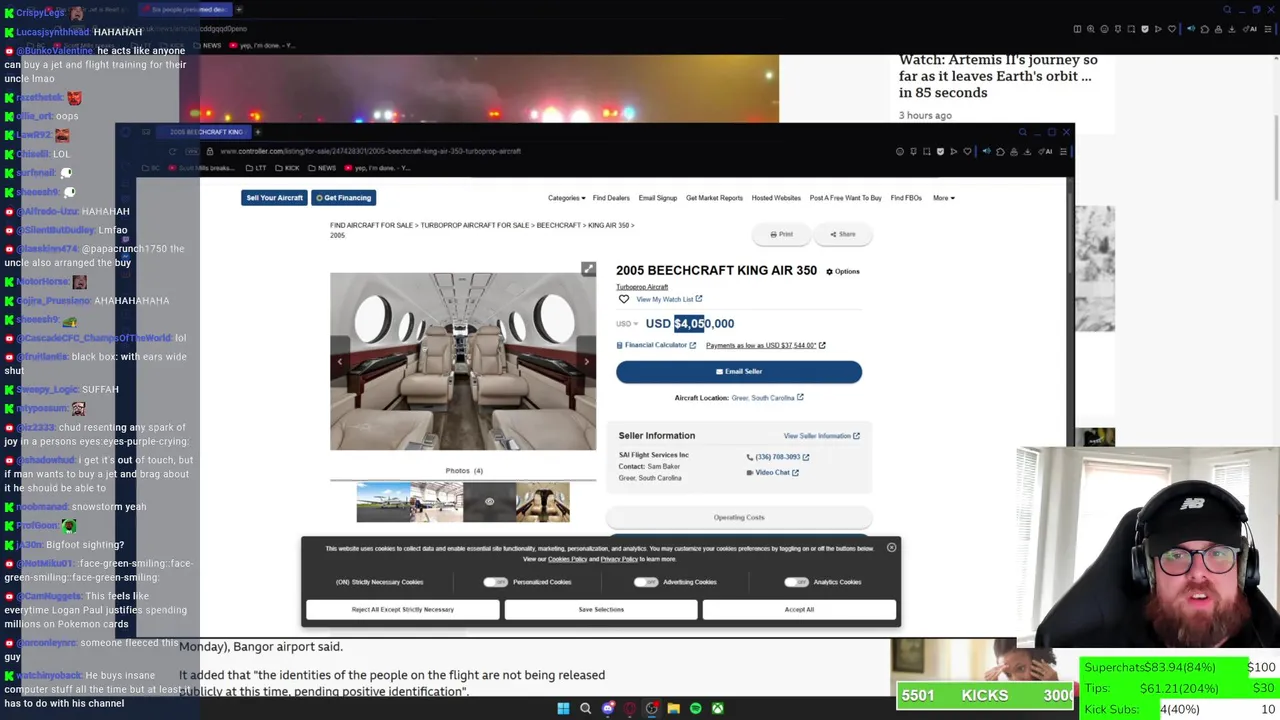Select the cabin seat thumbnail

(x=543, y=502)
